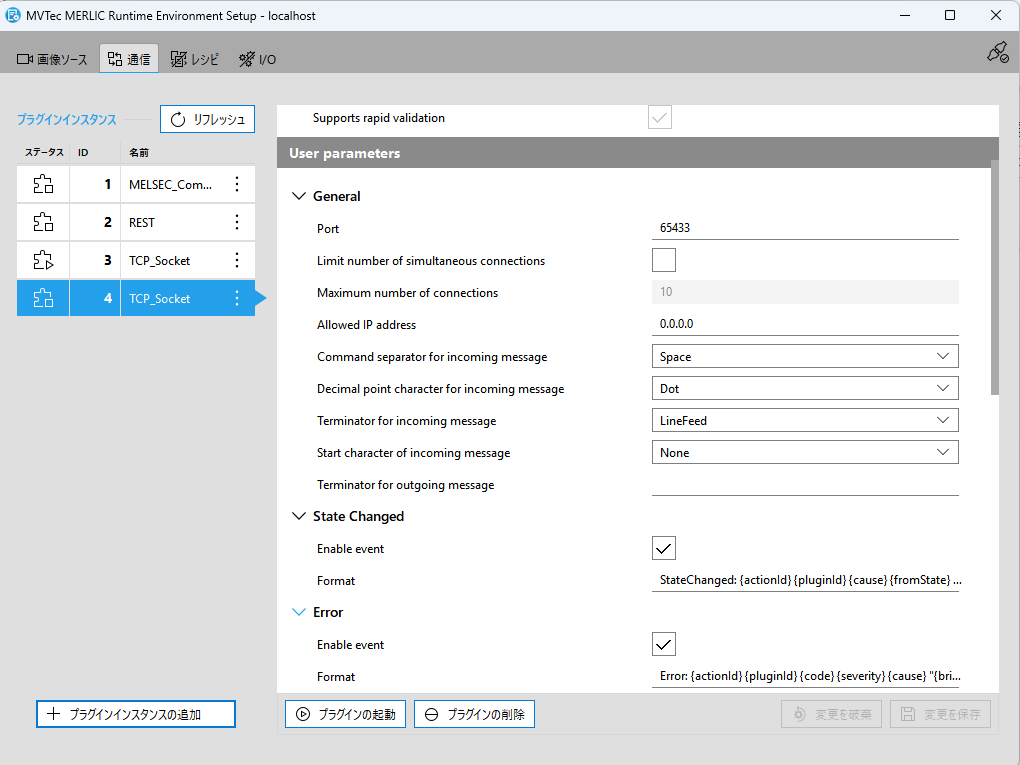Screen dimensions: 1020x765
Task: Click the status icon of plugin ID 3
Action: (44, 260)
